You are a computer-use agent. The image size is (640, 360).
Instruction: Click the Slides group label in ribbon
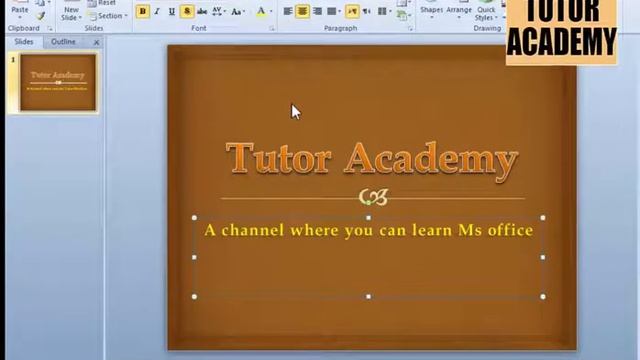[94, 29]
